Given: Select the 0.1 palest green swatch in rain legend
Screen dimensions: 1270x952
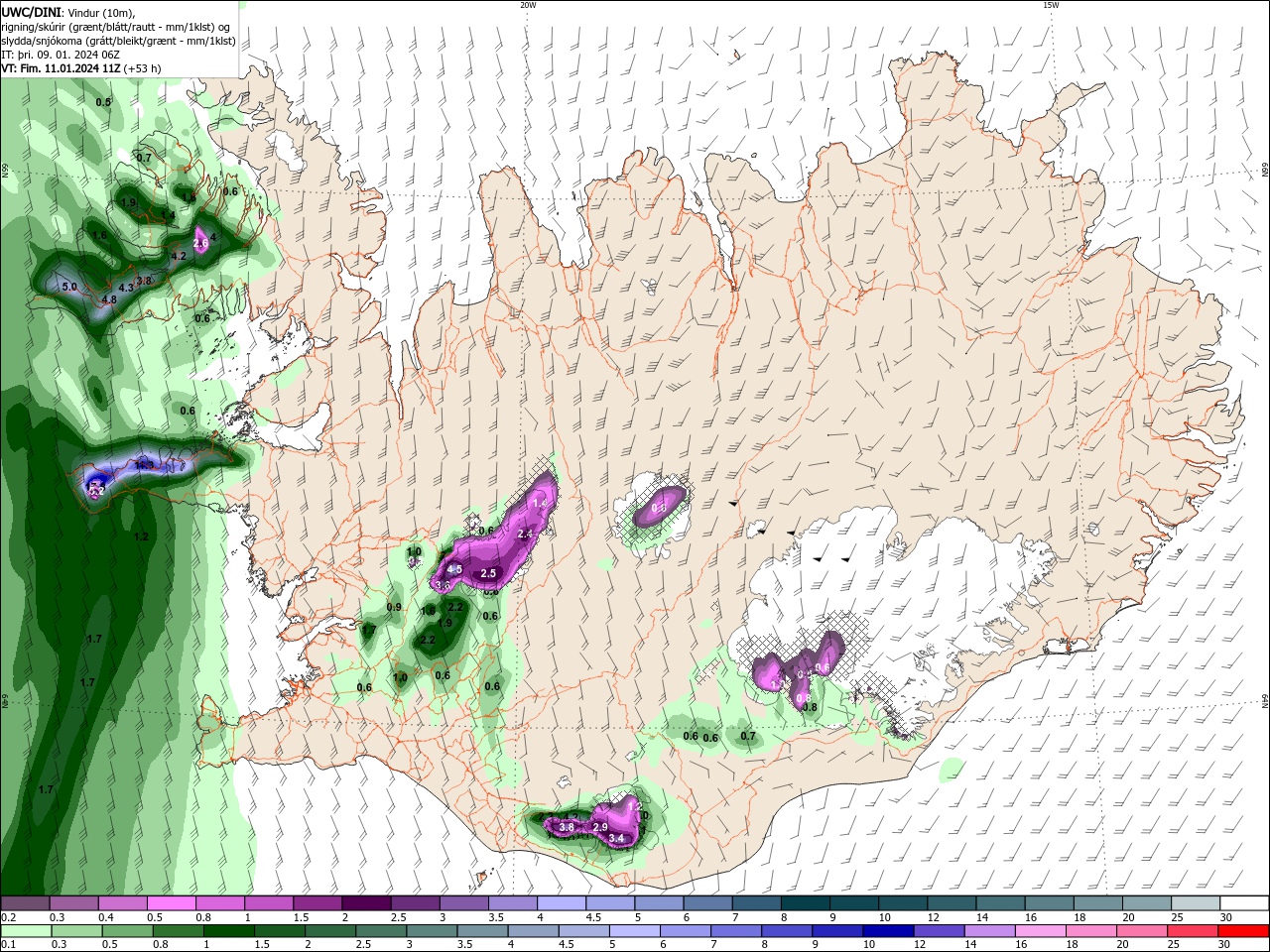Looking at the screenshot, I should coord(25,931).
